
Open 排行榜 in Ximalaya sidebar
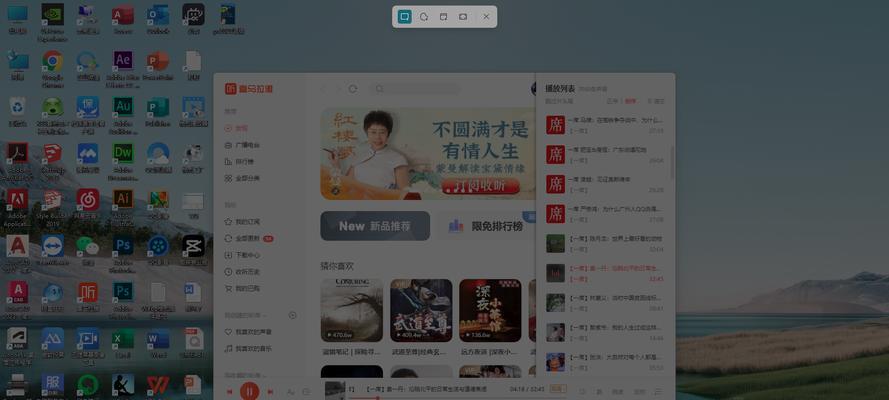pyautogui.click(x=240, y=161)
